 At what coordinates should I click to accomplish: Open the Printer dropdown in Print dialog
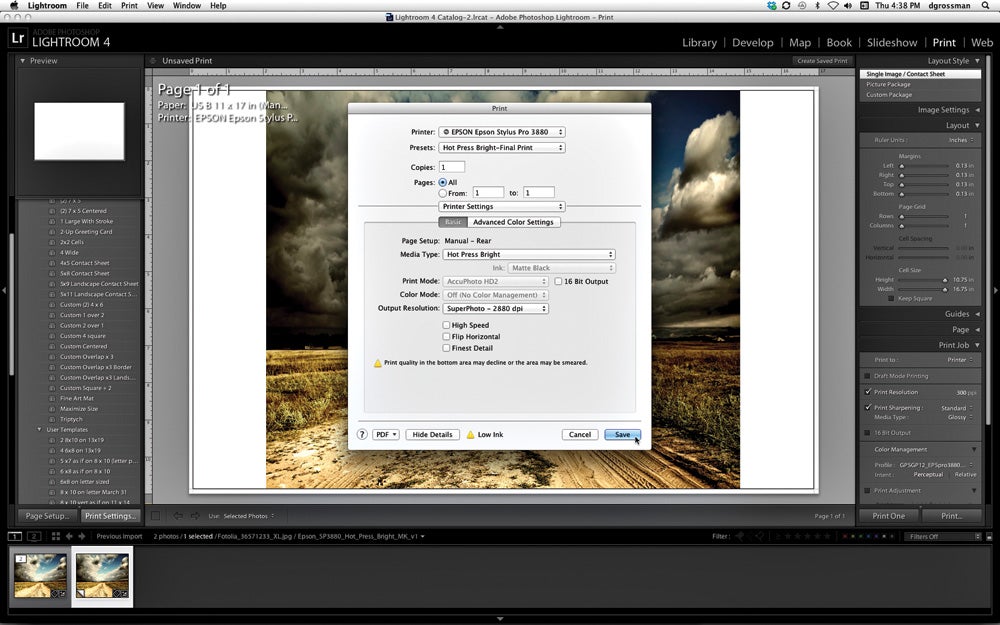502,132
